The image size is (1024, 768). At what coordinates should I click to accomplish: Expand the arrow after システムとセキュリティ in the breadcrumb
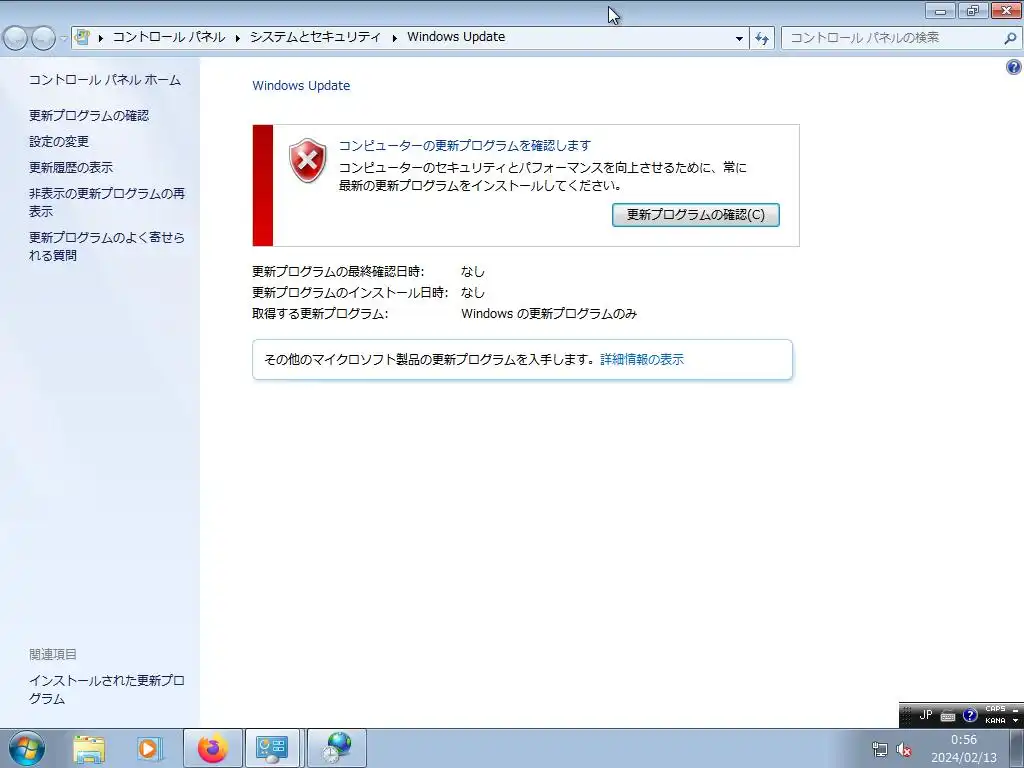pos(394,38)
